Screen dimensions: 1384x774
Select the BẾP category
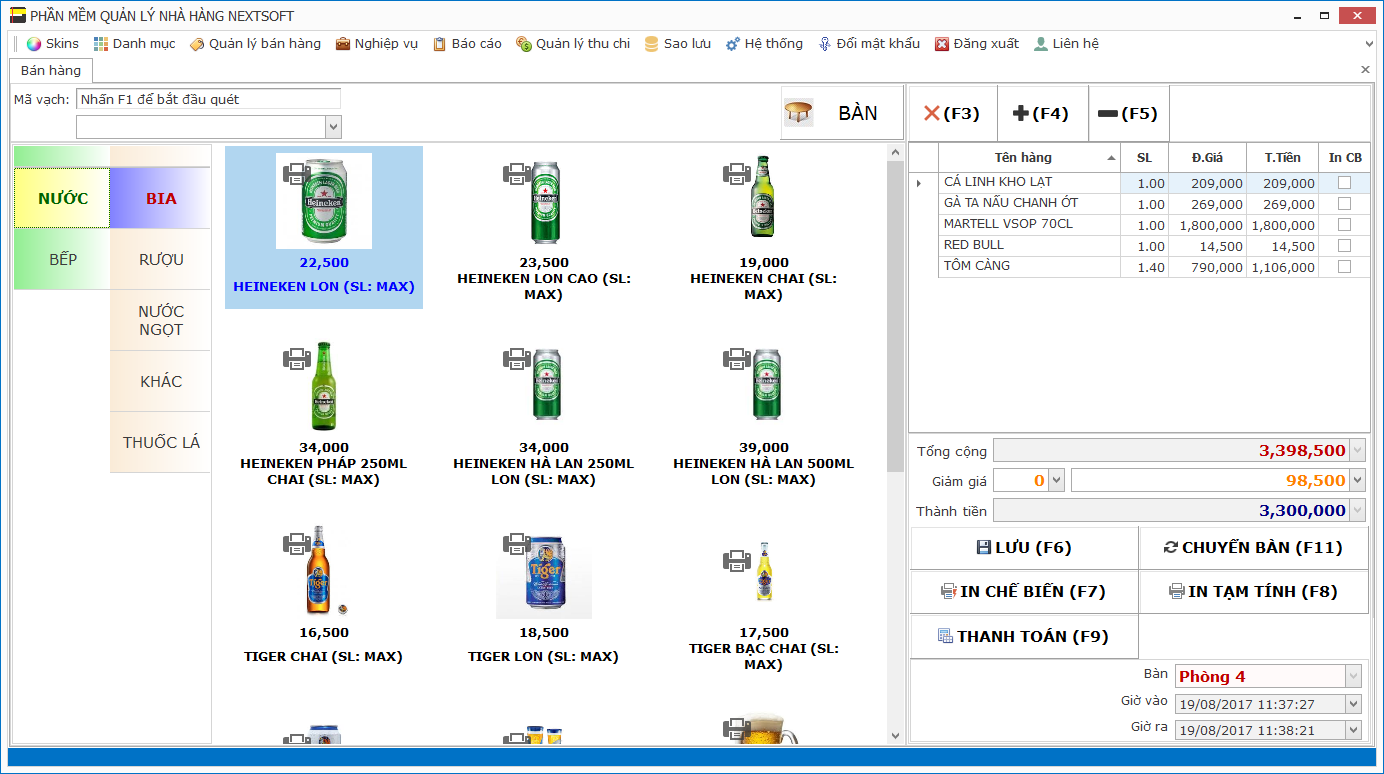(62, 259)
